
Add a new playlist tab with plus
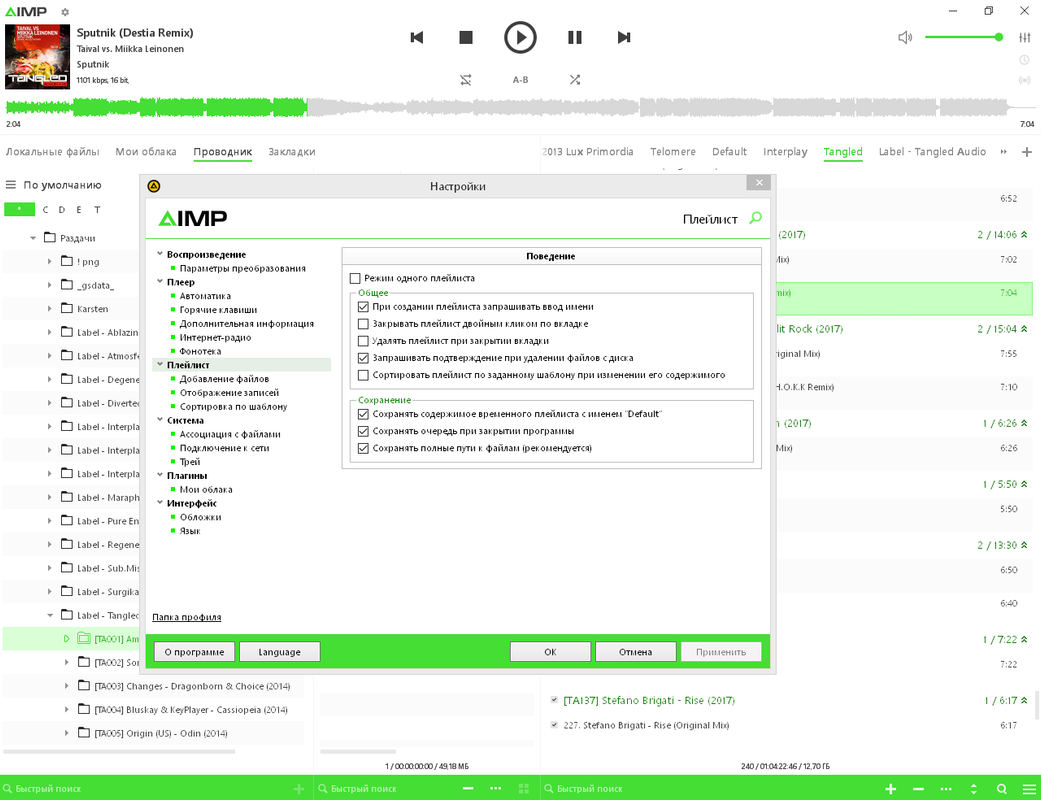[x=1026, y=152]
